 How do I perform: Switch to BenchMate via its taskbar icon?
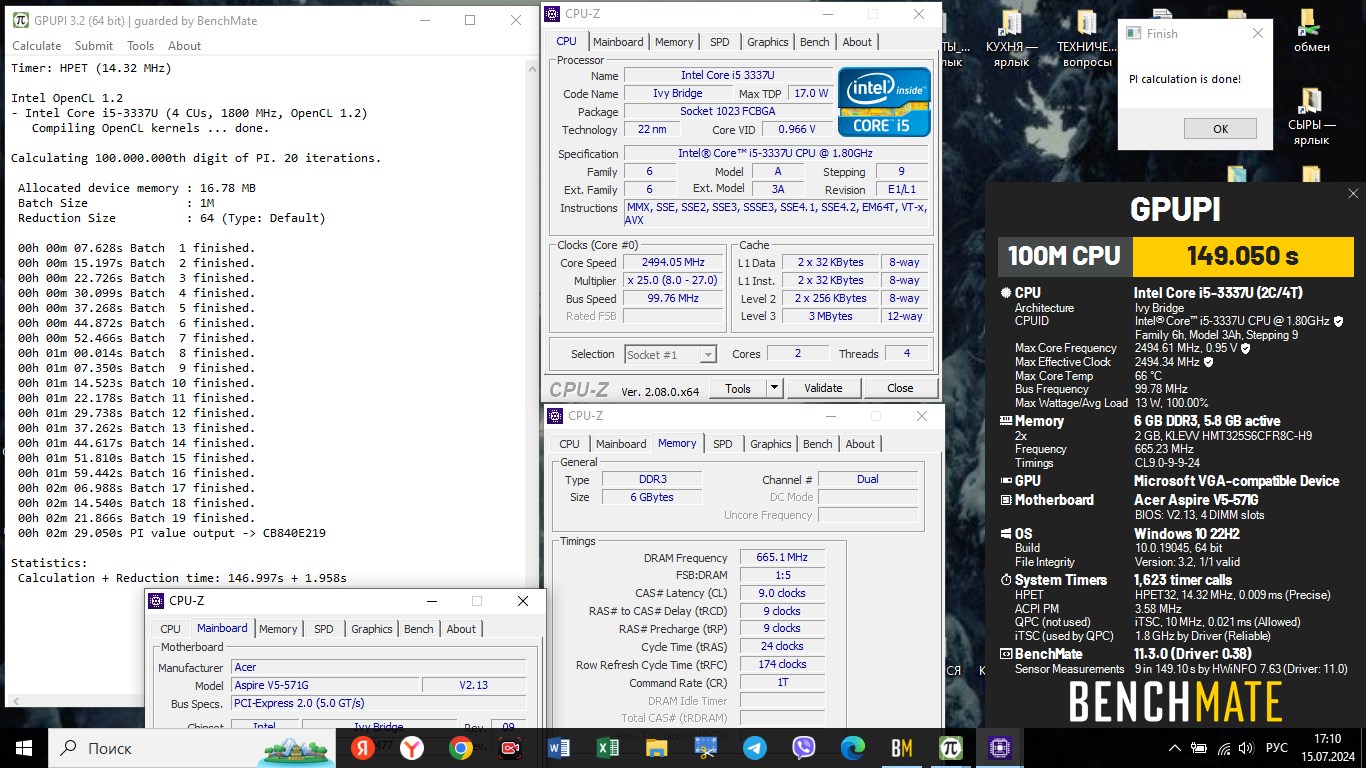coord(902,747)
